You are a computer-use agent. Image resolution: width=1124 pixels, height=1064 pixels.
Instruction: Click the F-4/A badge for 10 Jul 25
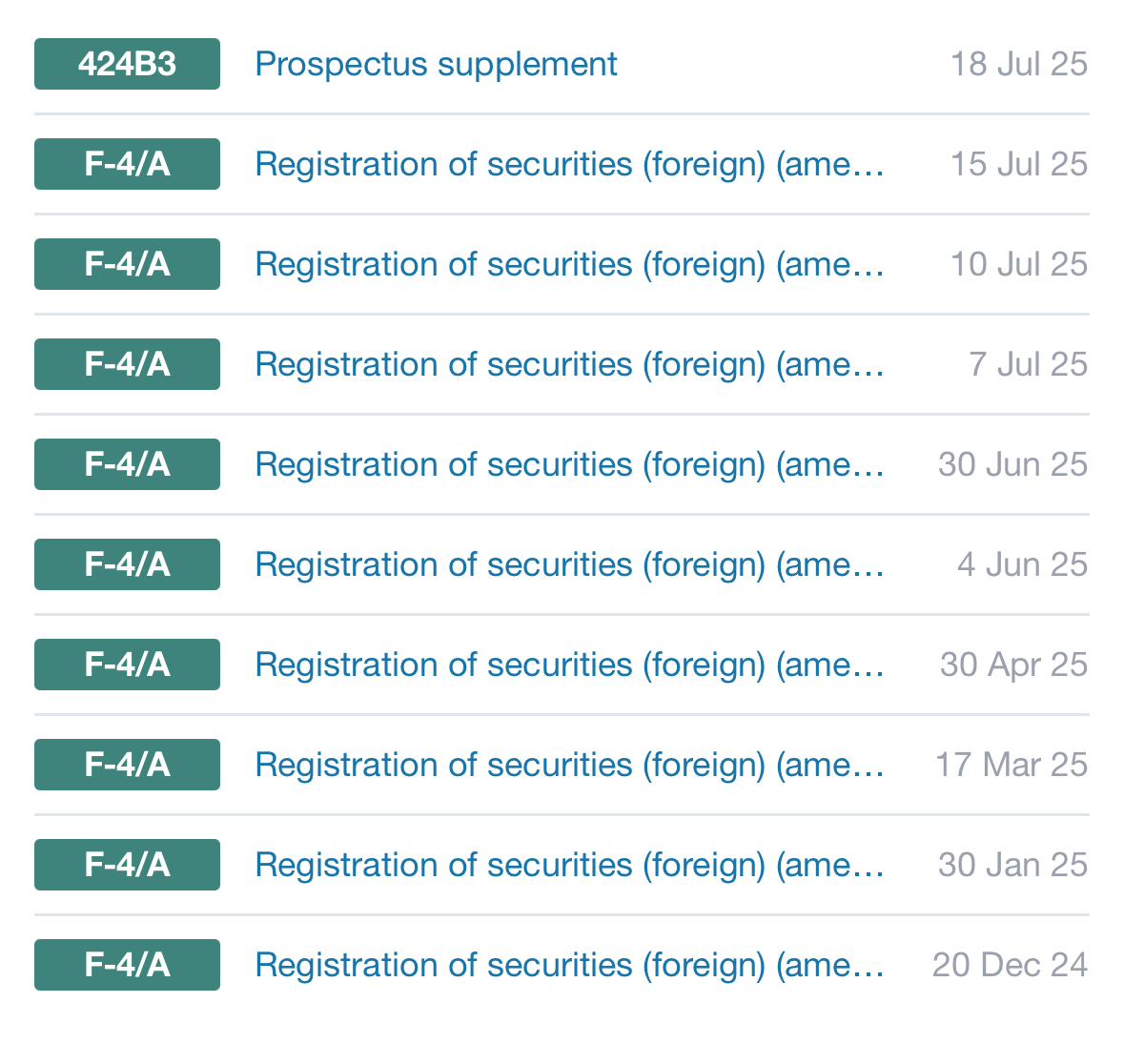127,264
